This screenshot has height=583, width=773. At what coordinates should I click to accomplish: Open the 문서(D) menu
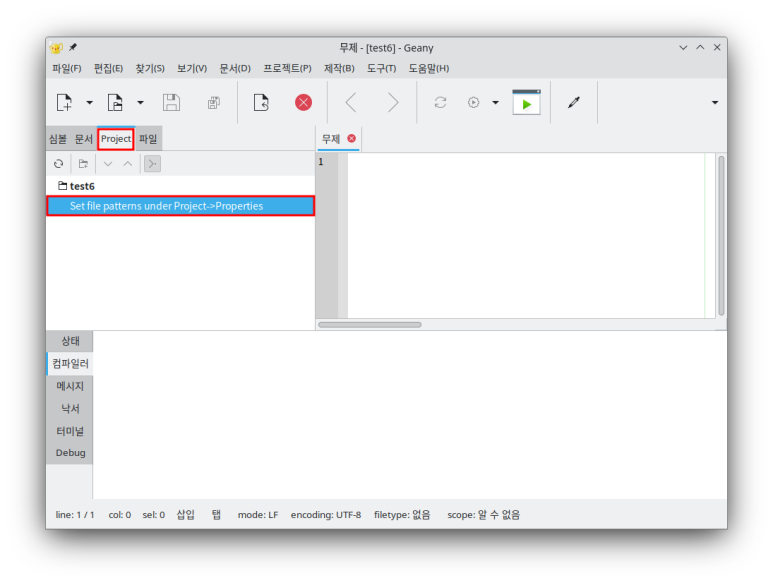click(x=235, y=69)
